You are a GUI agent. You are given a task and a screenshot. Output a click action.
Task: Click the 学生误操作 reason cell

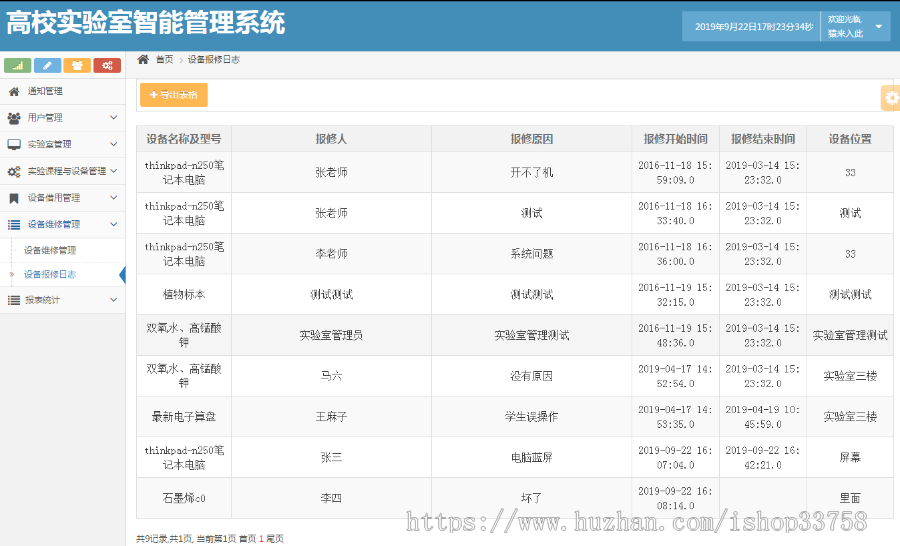click(x=532, y=417)
